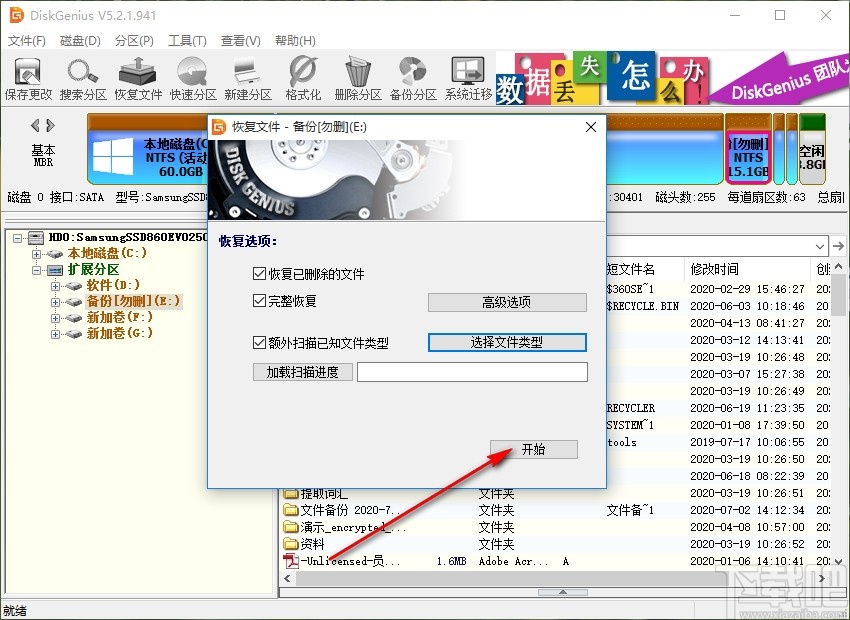Open the 帮助(H) menu
Viewport: 850px width, 620px height.
295,41
